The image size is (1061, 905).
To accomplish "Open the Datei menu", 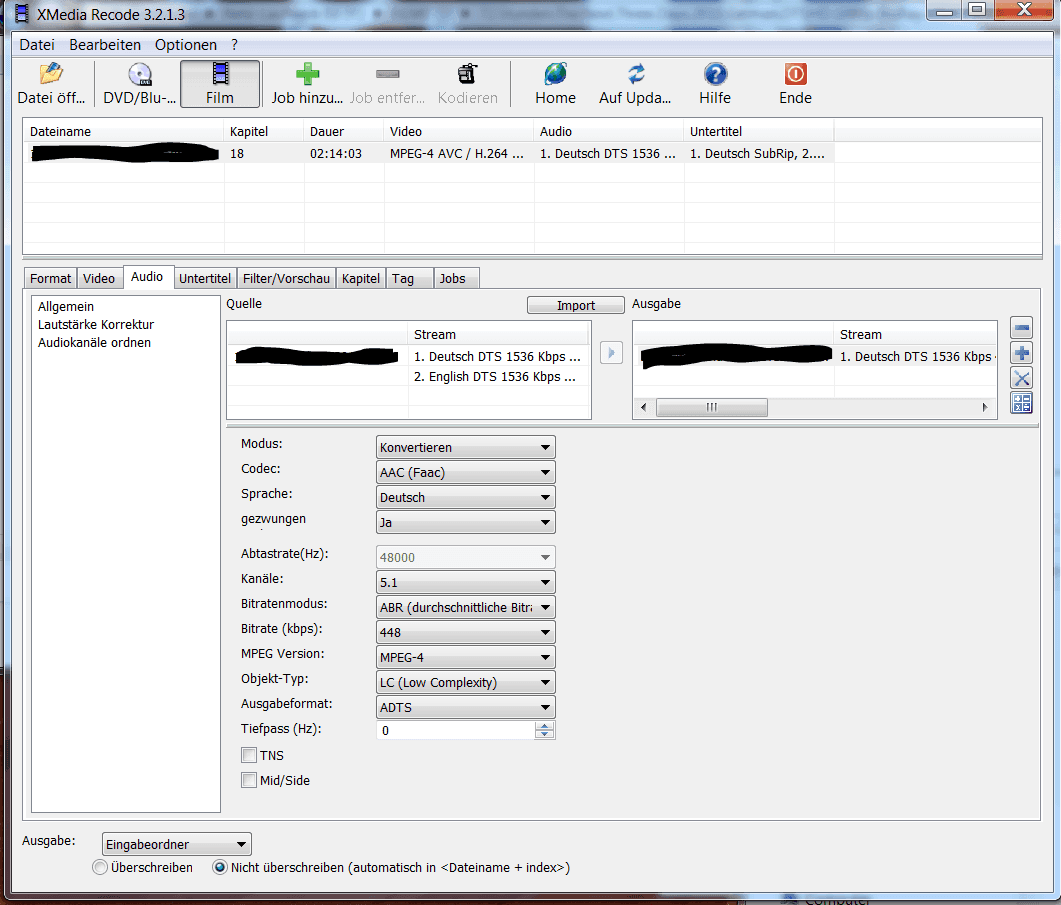I will pyautogui.click(x=37, y=45).
